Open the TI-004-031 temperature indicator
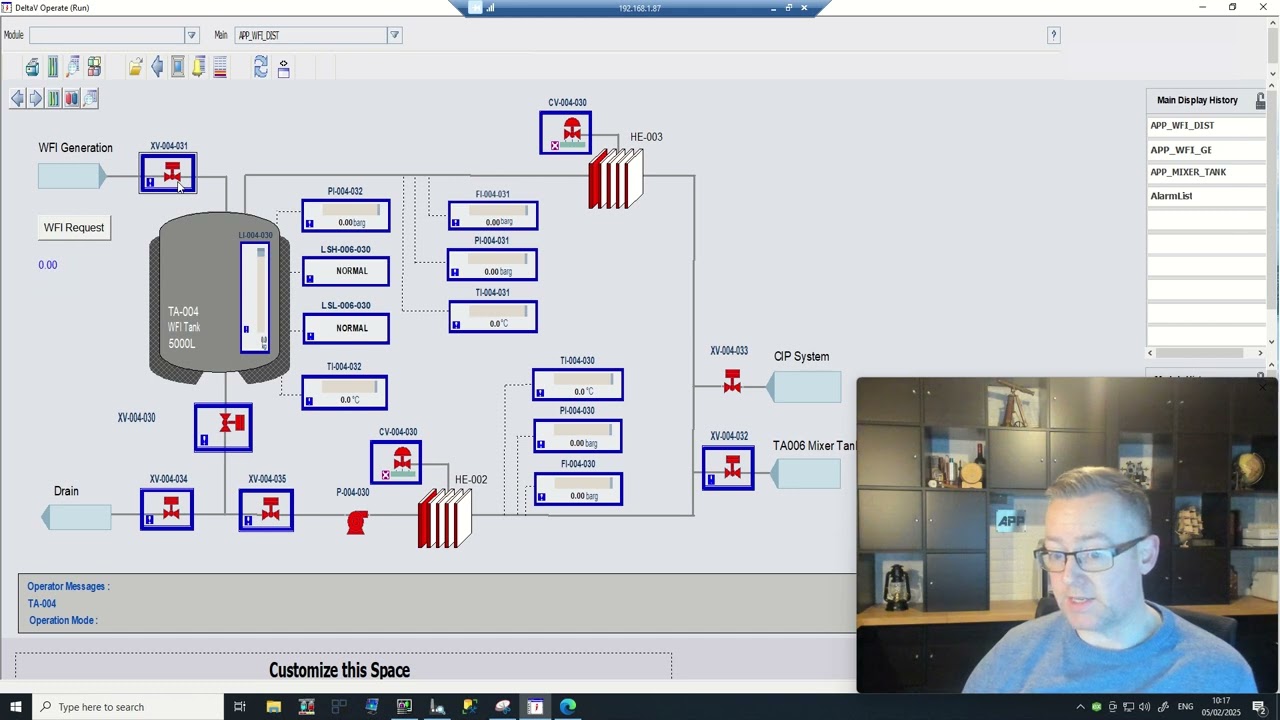 click(x=493, y=317)
